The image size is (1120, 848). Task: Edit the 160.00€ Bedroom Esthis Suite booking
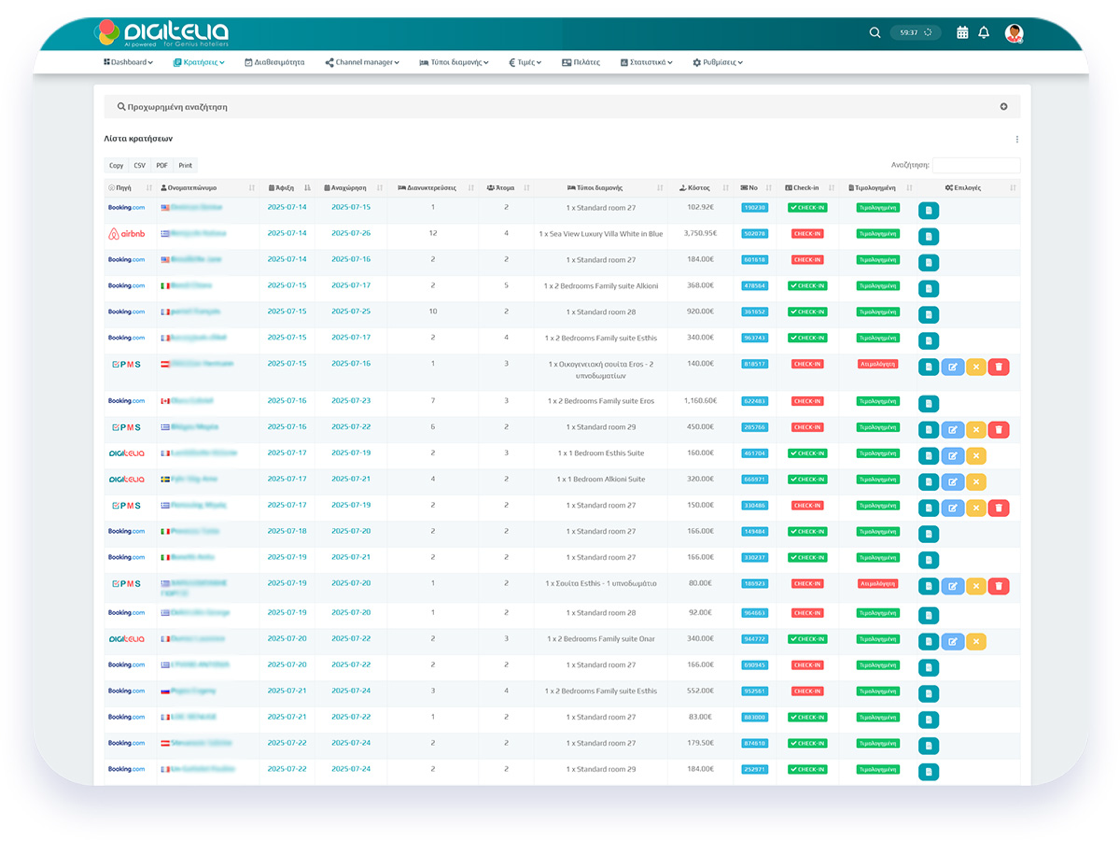click(952, 456)
